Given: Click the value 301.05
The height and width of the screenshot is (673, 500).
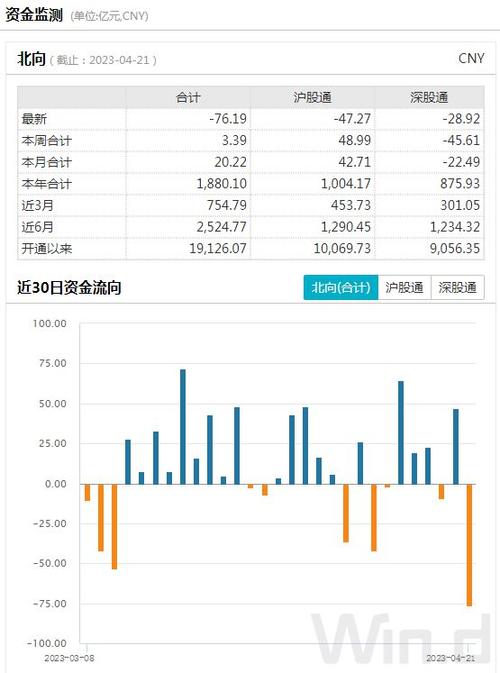Looking at the screenshot, I should (460, 205).
